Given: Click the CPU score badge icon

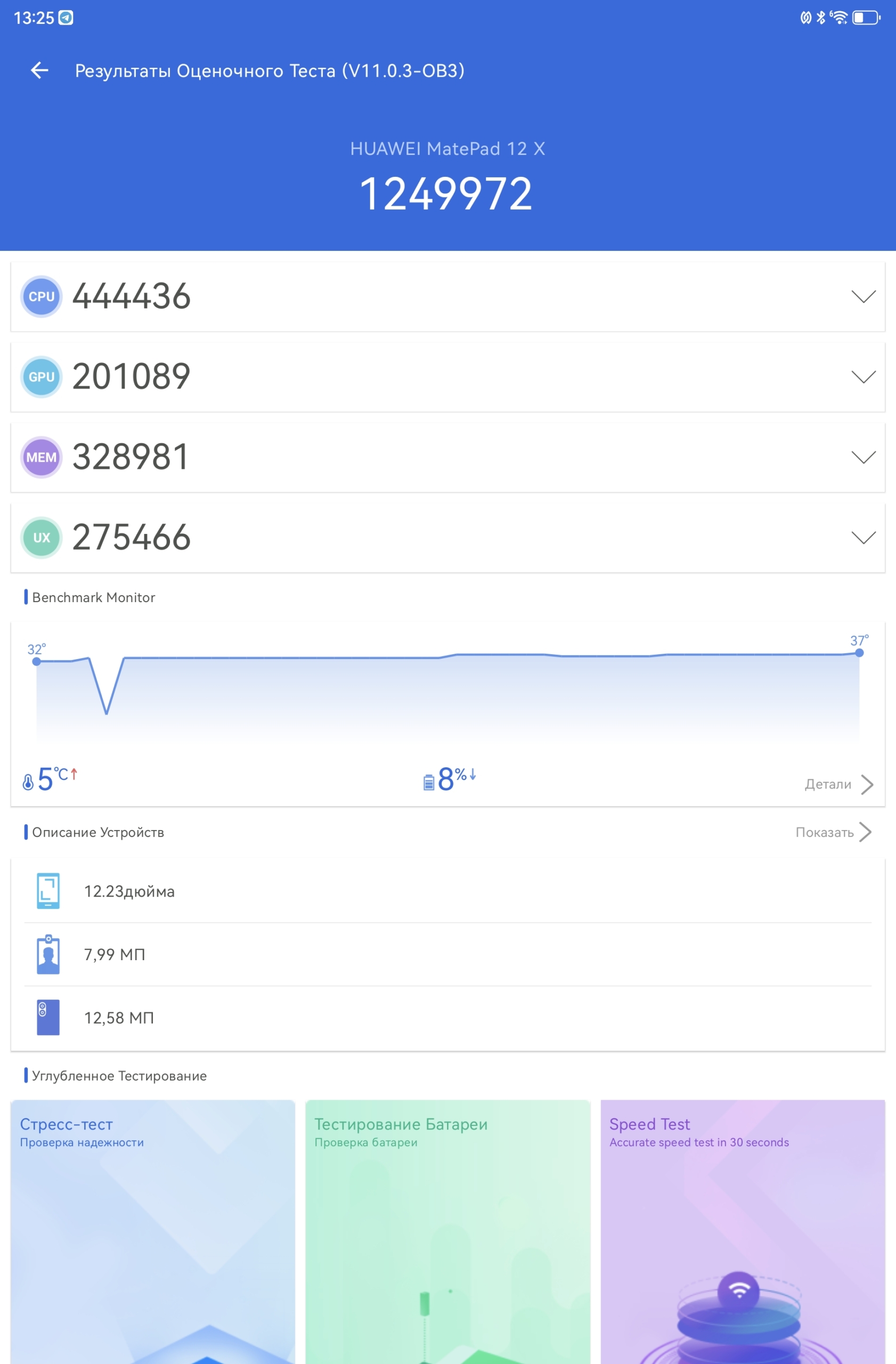Looking at the screenshot, I should (41, 296).
